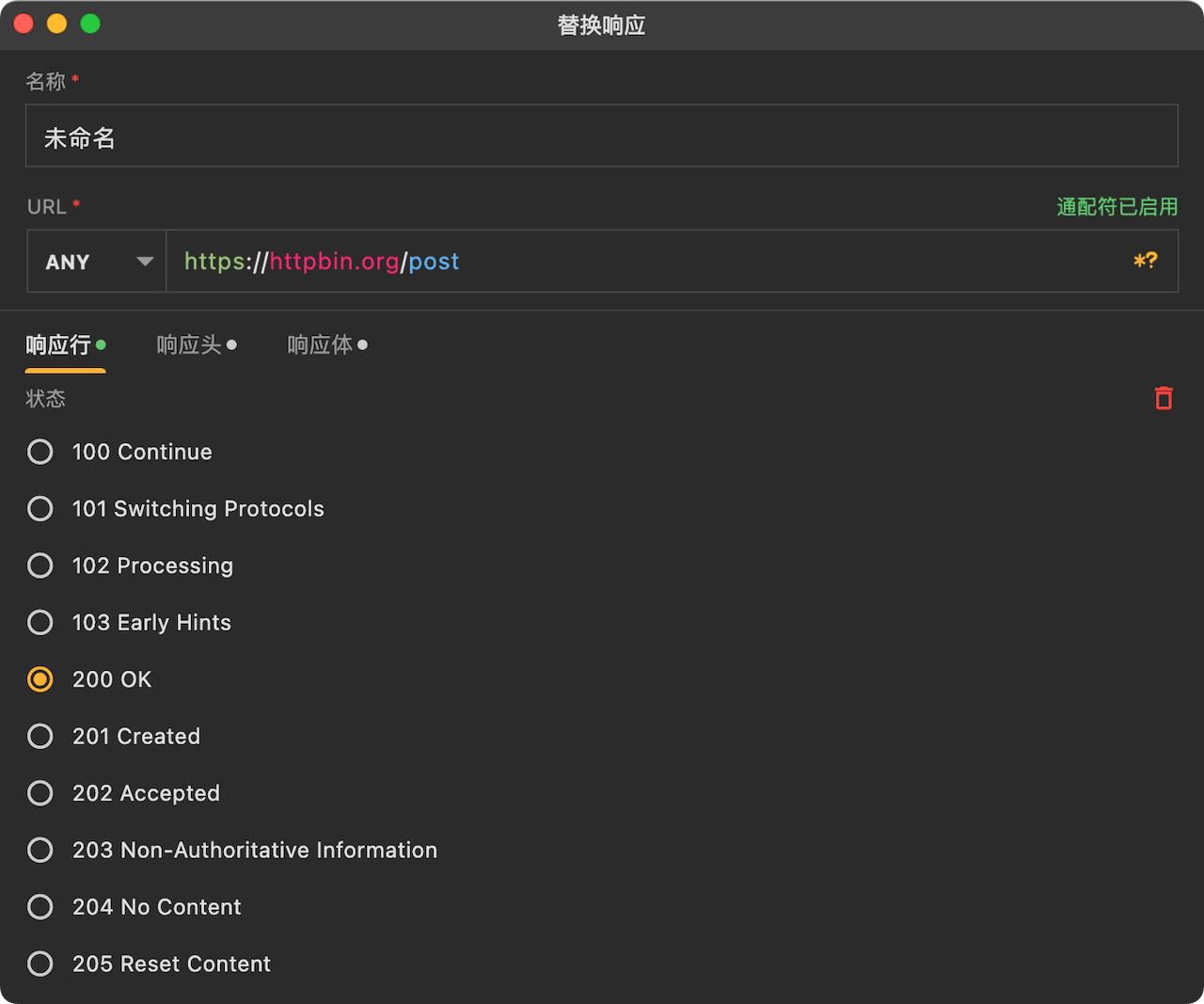Close the 替换响应 window
The image size is (1204, 1004).
click(24, 24)
